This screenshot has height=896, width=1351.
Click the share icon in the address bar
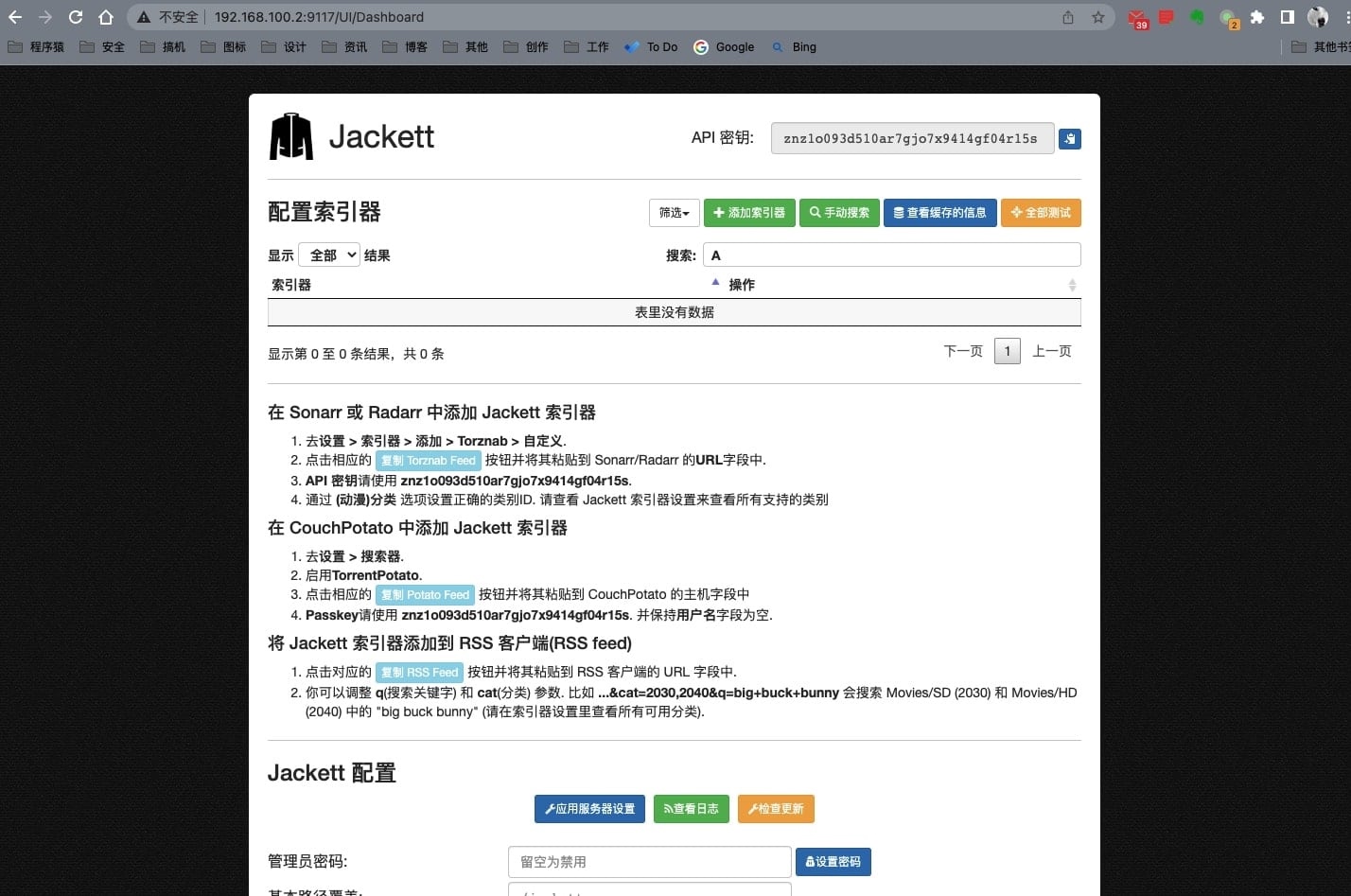[x=1068, y=17]
